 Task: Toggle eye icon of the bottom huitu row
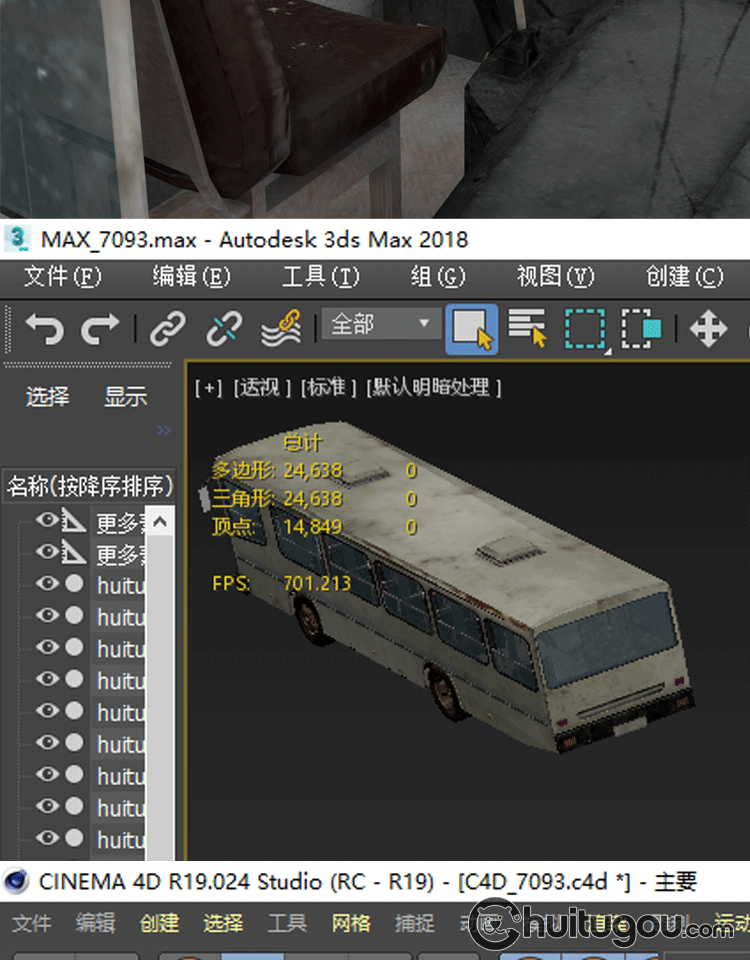click(x=47, y=838)
